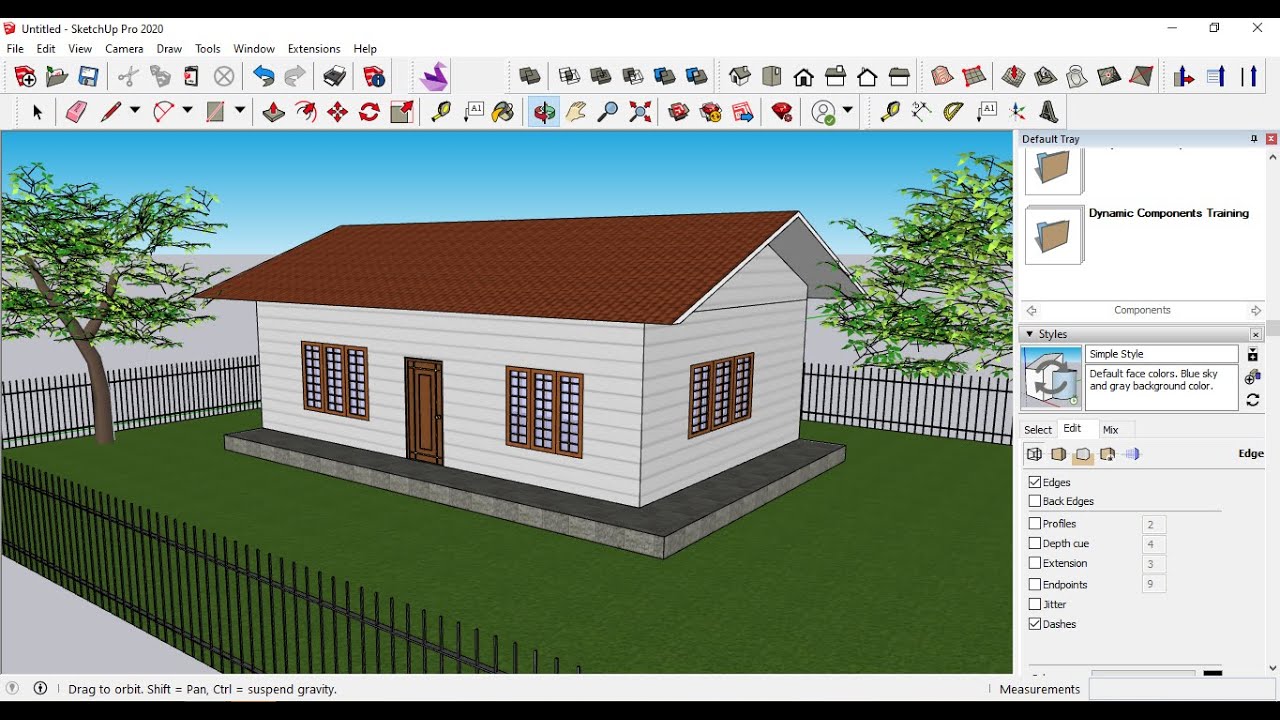Switch to the Select tab in Styles

1038,430
